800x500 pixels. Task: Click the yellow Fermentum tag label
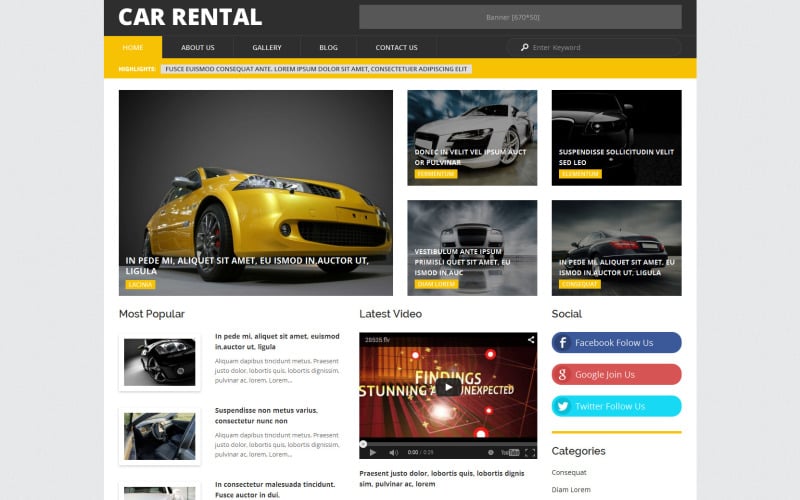[436, 174]
